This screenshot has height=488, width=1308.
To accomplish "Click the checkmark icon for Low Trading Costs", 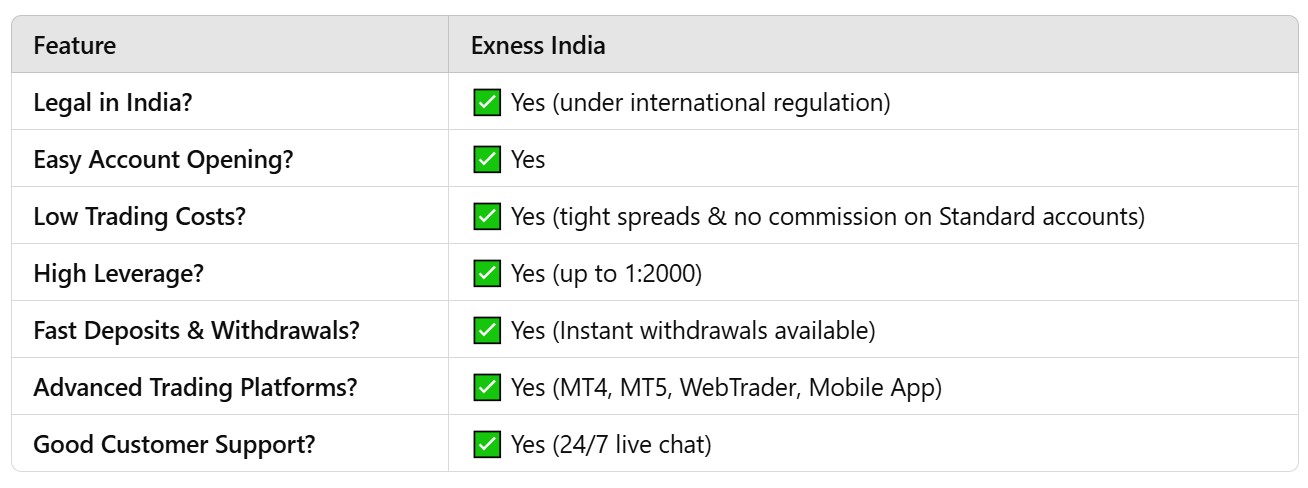I will [x=487, y=216].
